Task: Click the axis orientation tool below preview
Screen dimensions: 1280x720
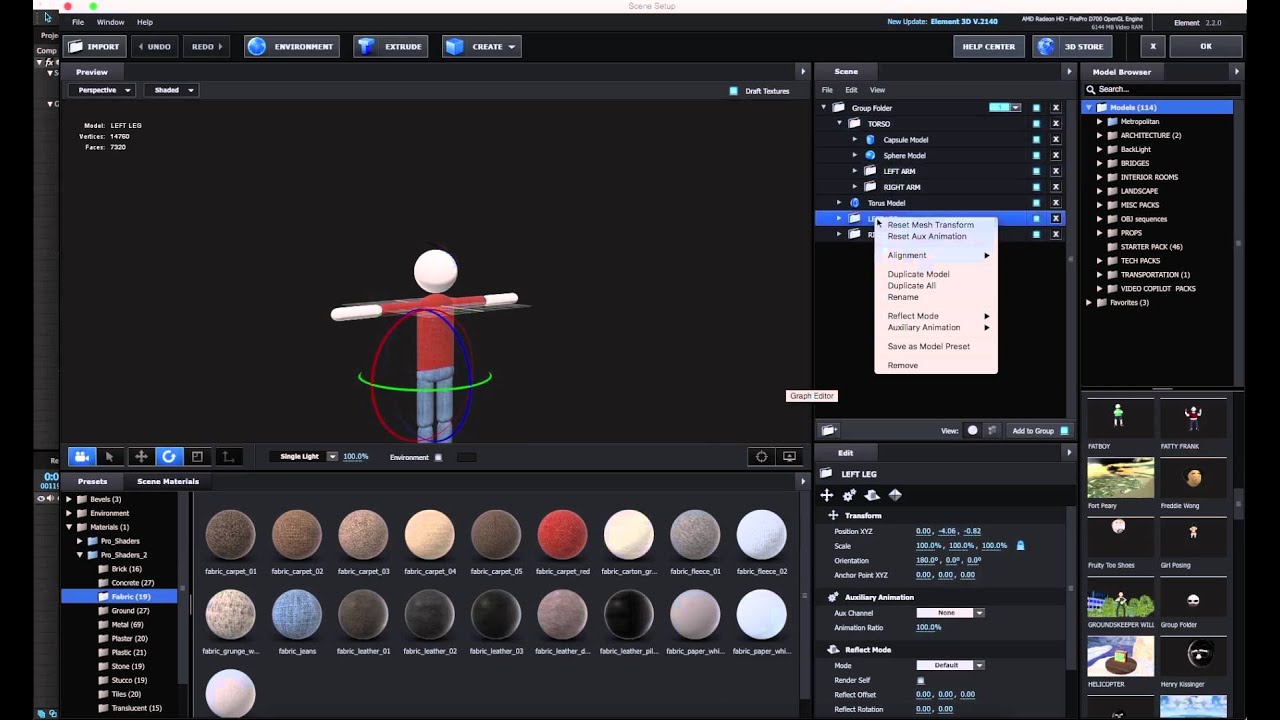Action: [x=228, y=457]
